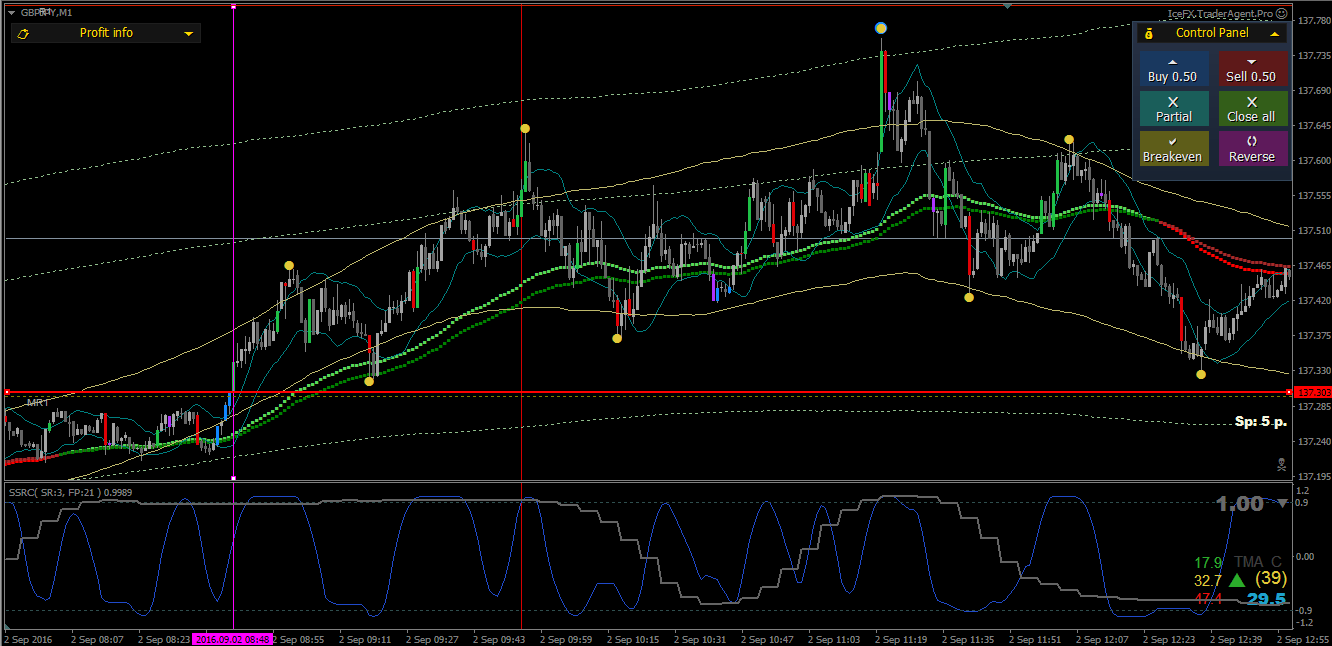Click the gray down triangle next to 1.00
Viewport: 1332px width, 646px height.
click(x=1283, y=503)
